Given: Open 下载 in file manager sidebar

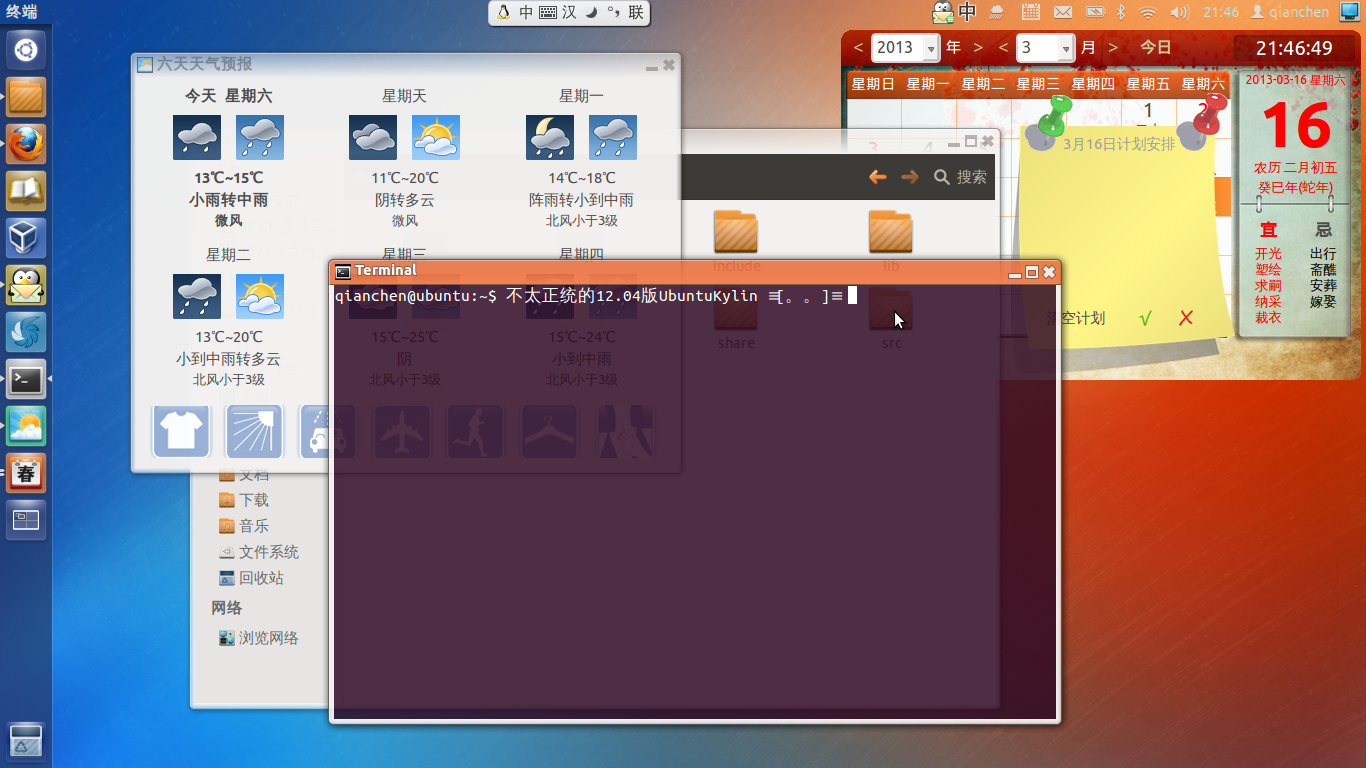Looking at the screenshot, I should pyautogui.click(x=244, y=500).
